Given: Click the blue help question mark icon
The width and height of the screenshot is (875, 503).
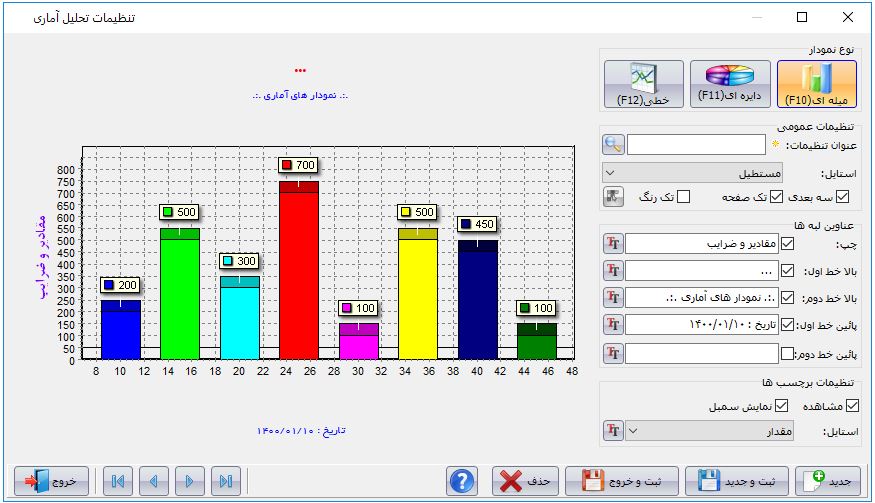Looking at the screenshot, I should (461, 480).
